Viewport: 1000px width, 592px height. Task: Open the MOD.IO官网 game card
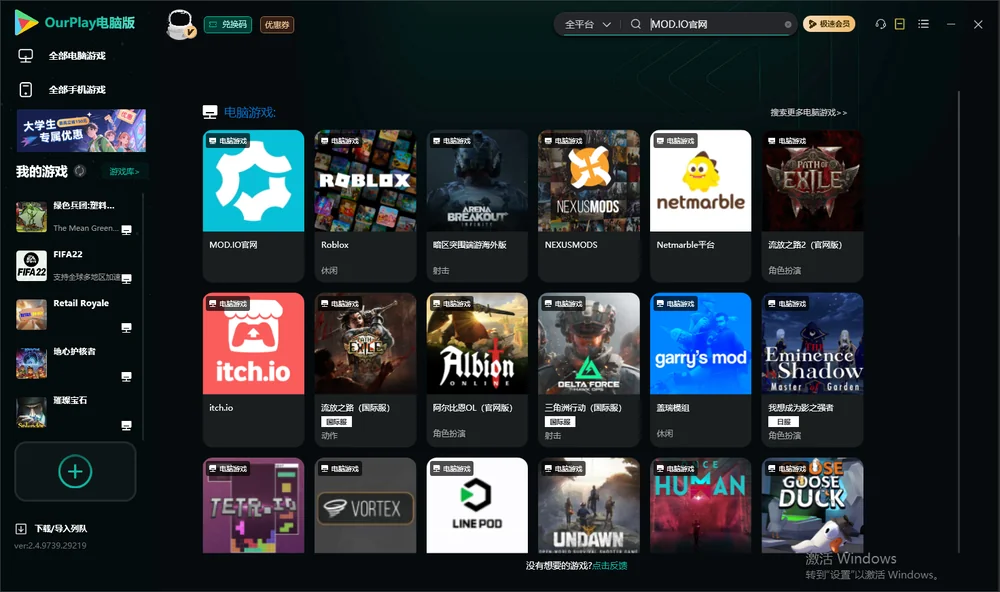(x=253, y=205)
